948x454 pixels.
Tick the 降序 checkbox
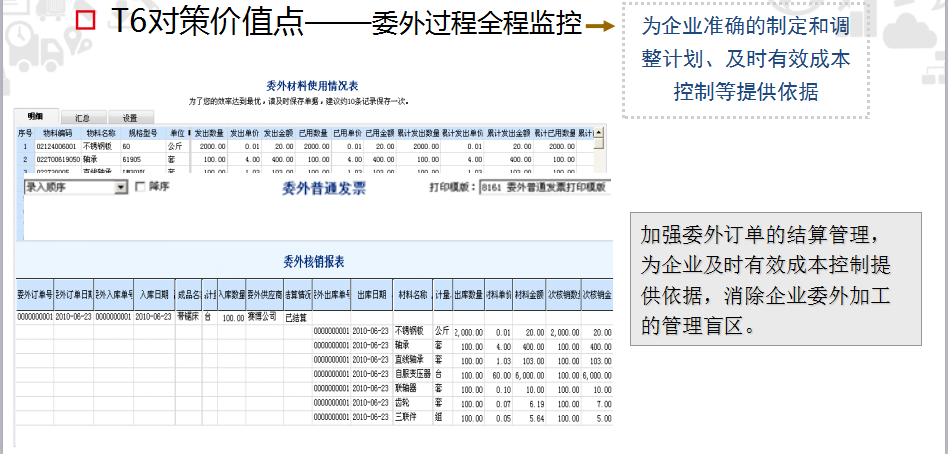(140, 187)
